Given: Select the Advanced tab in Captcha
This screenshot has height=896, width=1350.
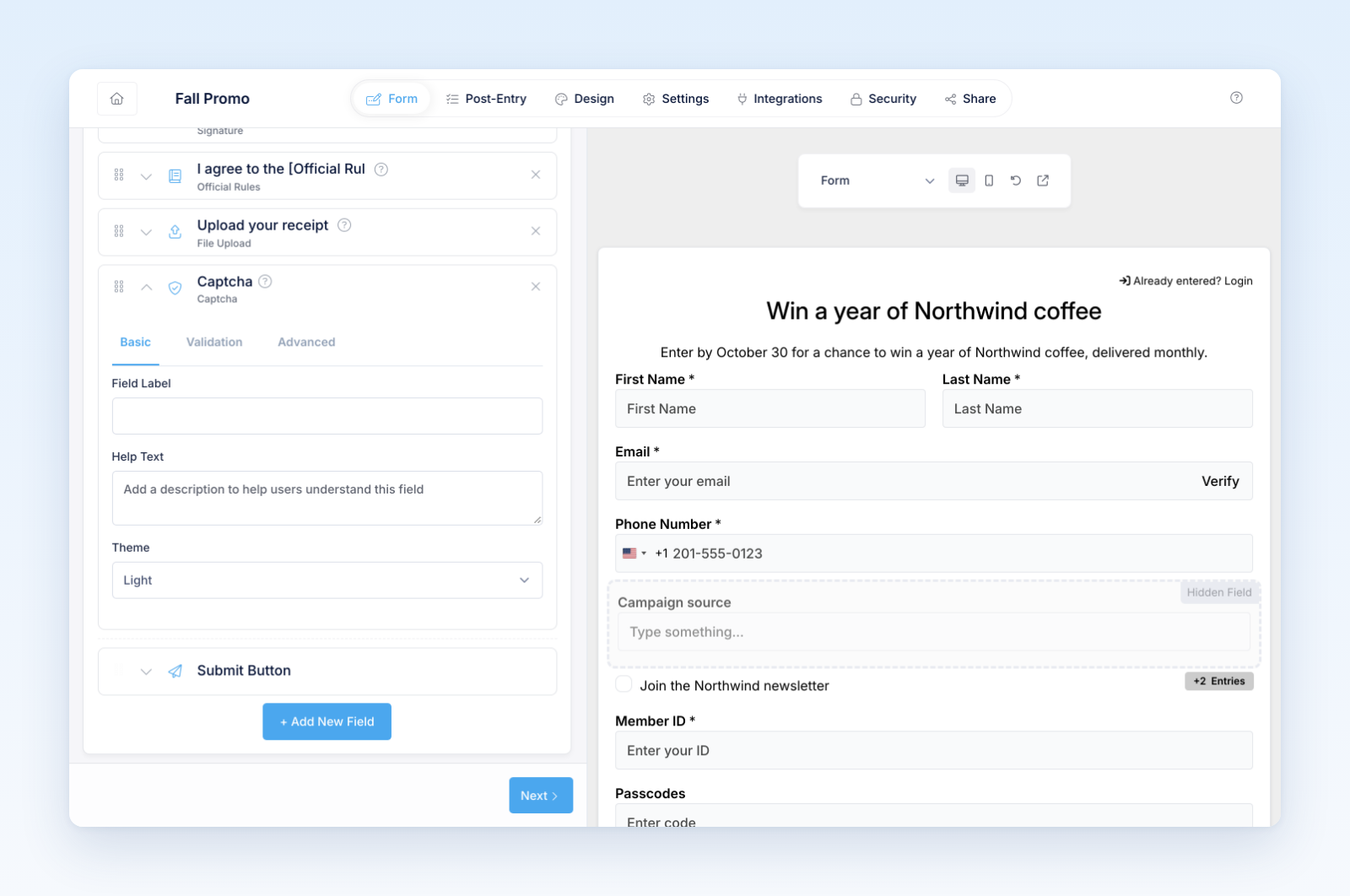Looking at the screenshot, I should tap(306, 343).
